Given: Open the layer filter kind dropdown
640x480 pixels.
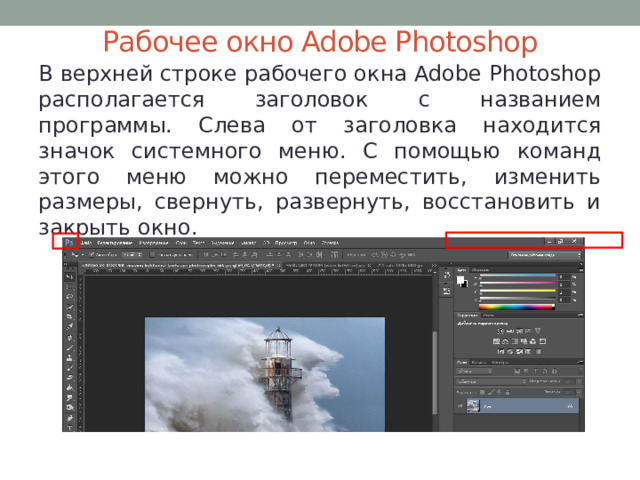Looking at the screenshot, I should (x=474, y=371).
